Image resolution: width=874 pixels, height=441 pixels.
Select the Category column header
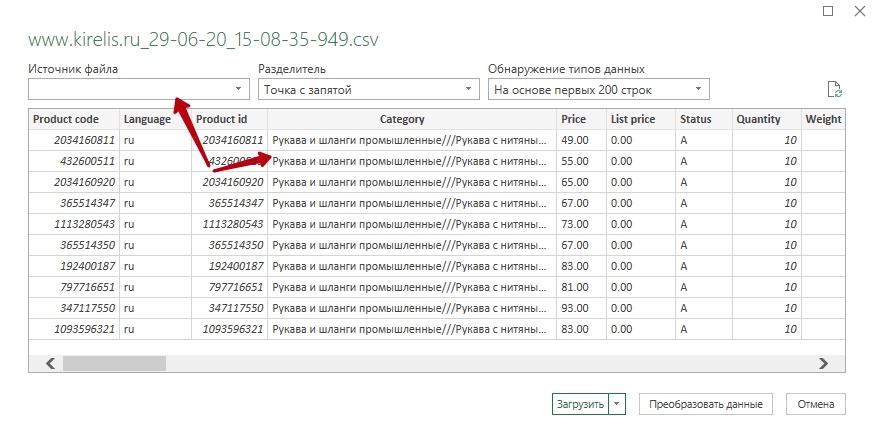coord(412,119)
